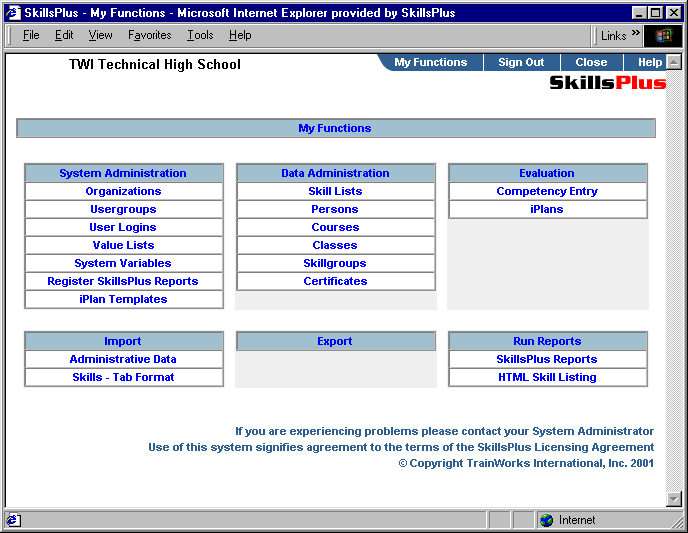
Task: Open the Classes link
Action: point(335,245)
